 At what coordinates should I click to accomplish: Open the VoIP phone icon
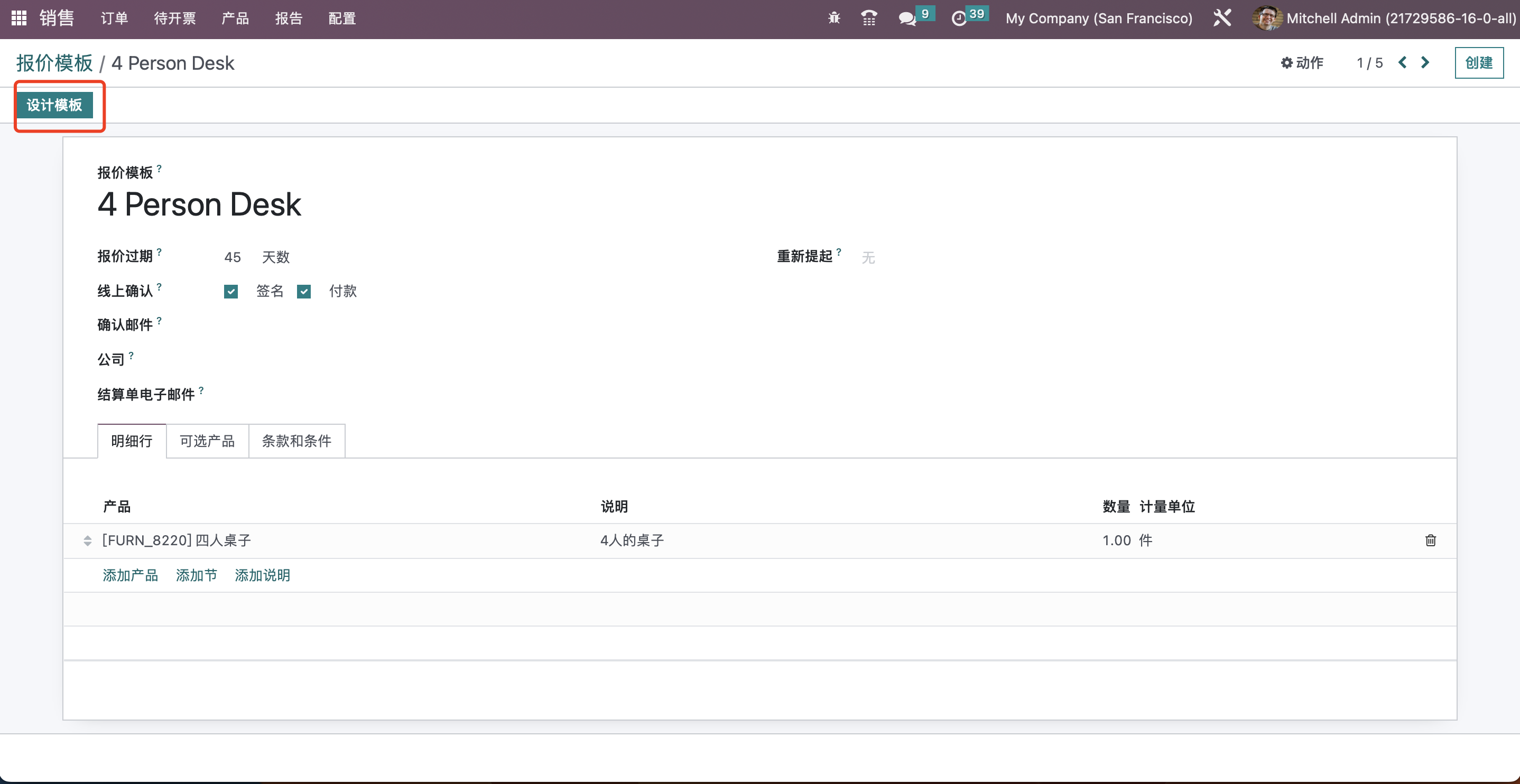point(868,18)
